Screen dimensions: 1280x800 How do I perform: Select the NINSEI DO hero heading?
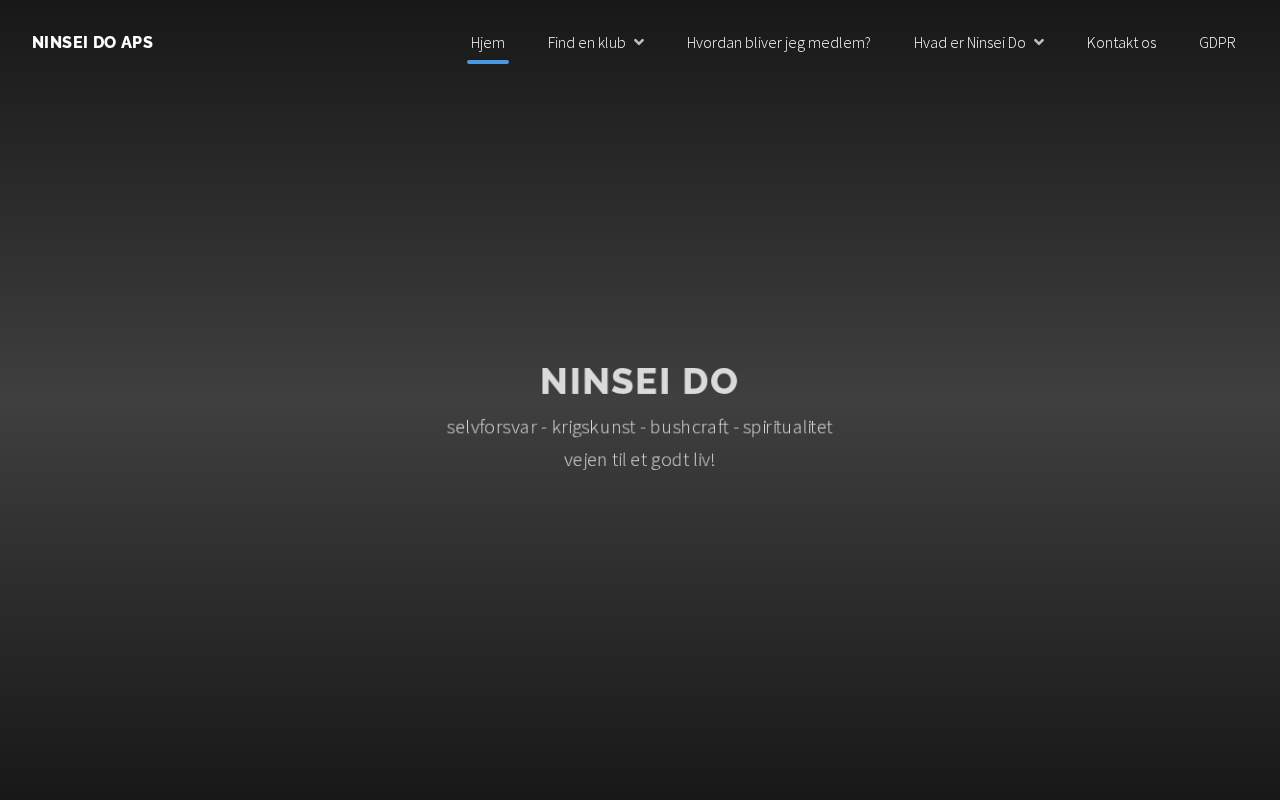640,381
